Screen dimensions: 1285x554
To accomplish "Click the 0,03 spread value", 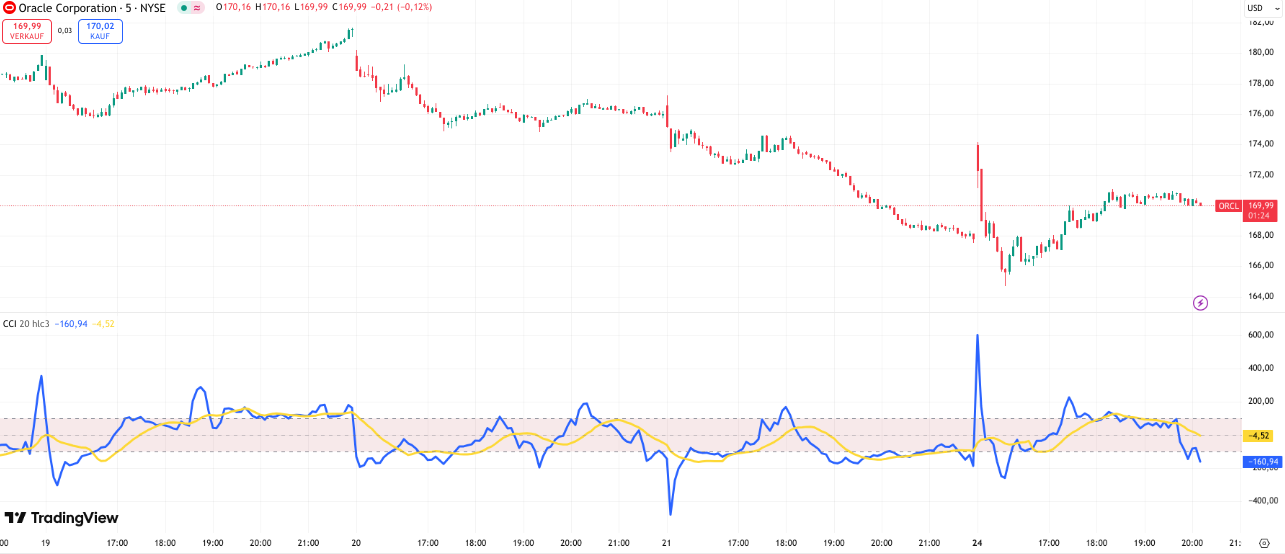I will (65, 31).
